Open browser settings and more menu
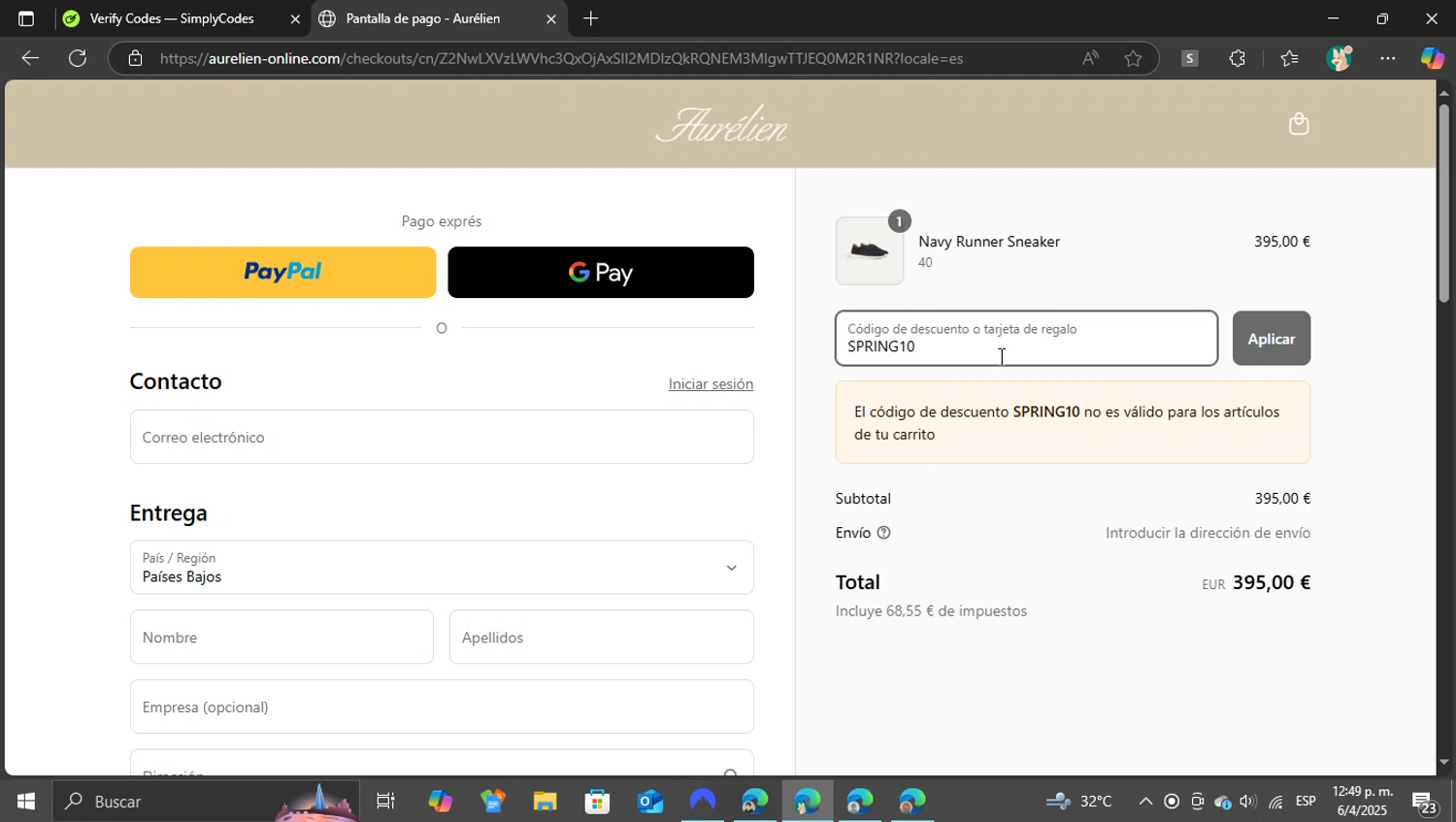This screenshot has width=1456, height=822. (1388, 58)
